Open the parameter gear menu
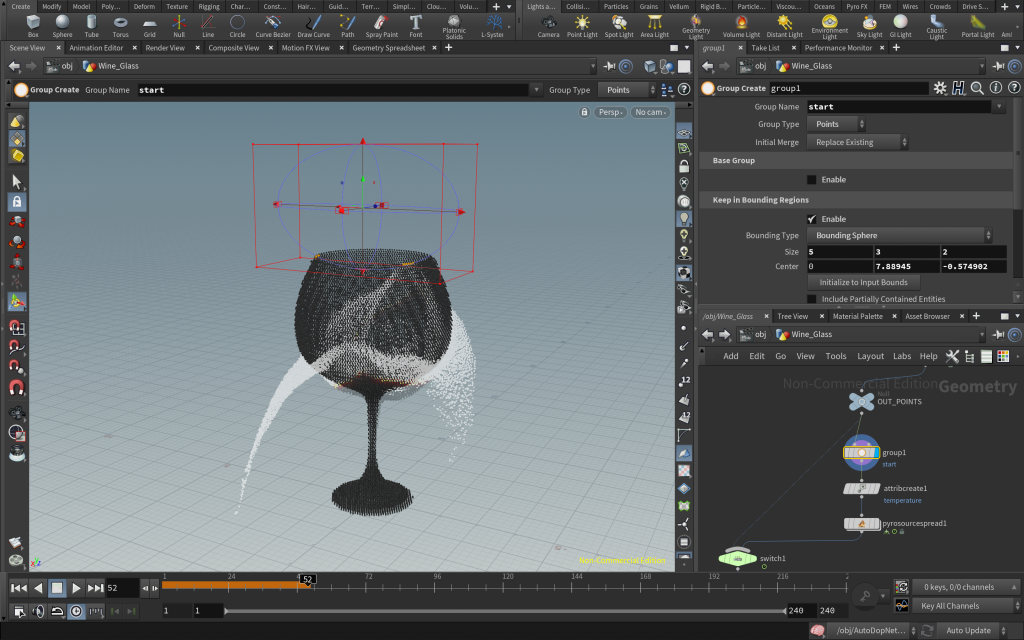The height and width of the screenshot is (640, 1024). 940,88
